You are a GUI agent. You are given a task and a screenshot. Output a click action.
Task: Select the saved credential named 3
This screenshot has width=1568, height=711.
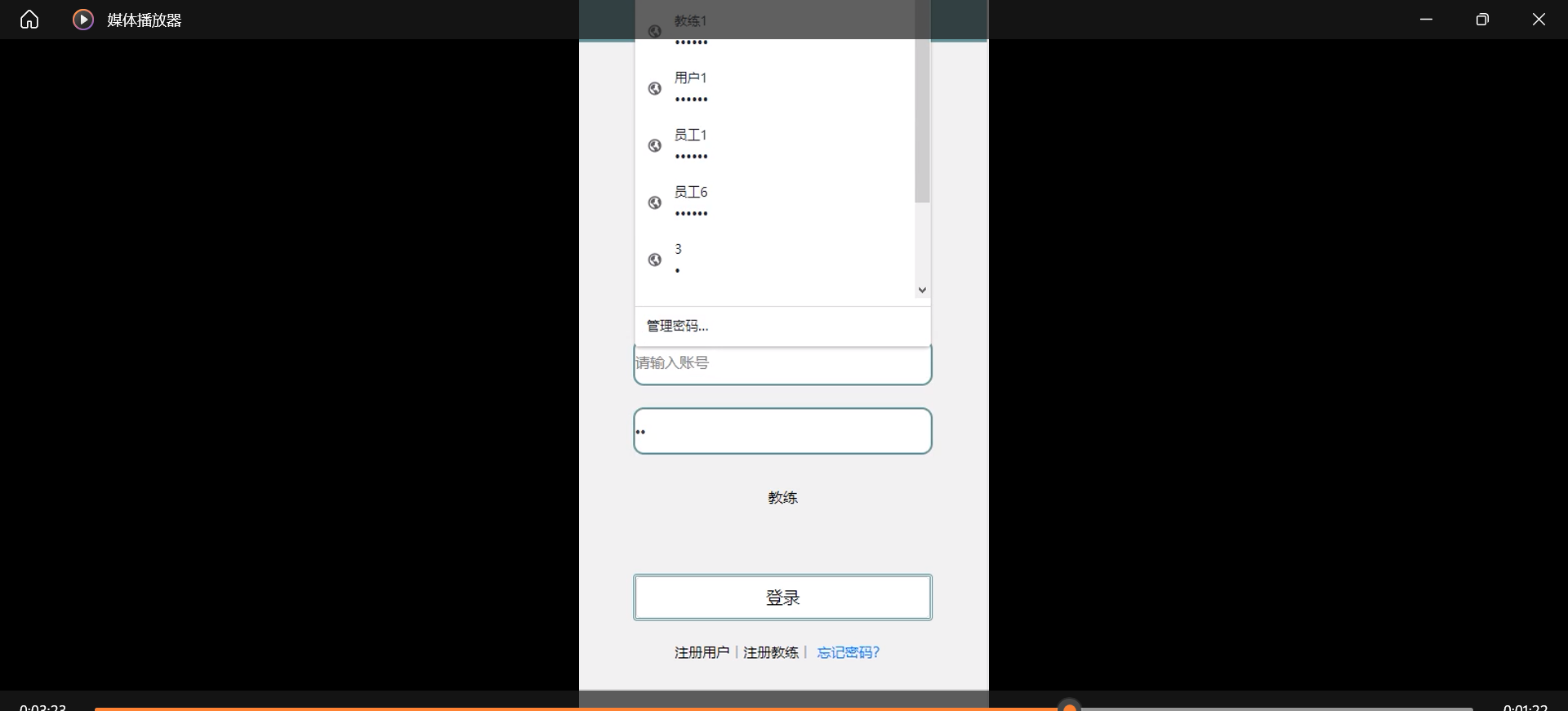point(775,260)
